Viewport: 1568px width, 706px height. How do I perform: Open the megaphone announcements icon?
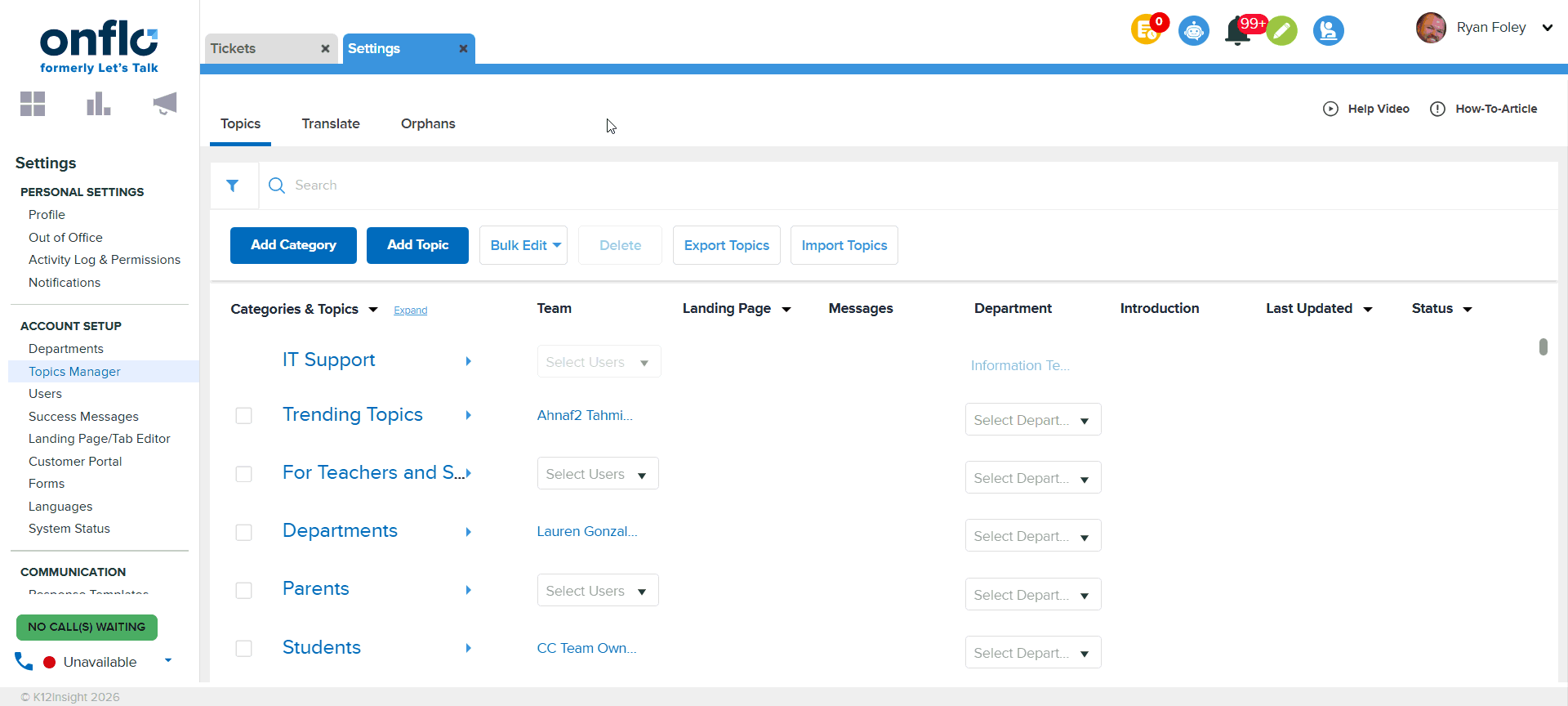(x=165, y=104)
